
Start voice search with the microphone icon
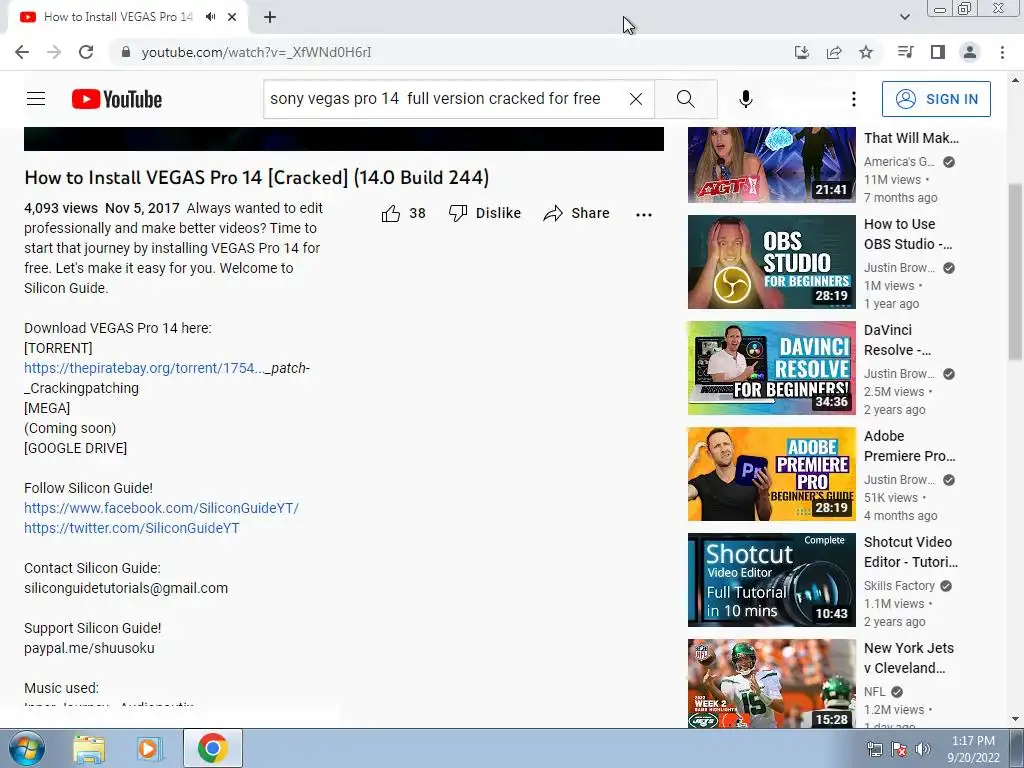click(746, 99)
